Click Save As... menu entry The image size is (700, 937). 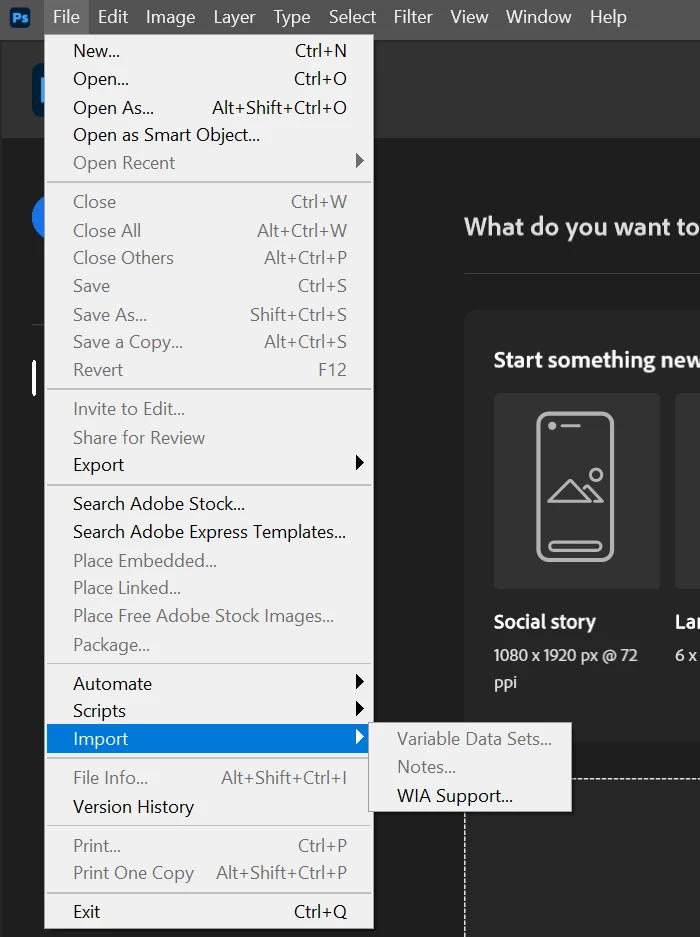coord(209,314)
